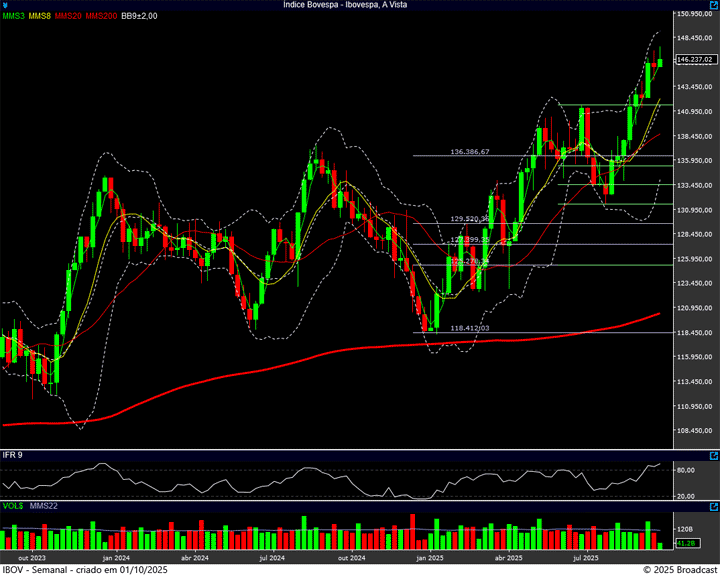This screenshot has height=575, width=720.
Task: Click the volume value tag 41,2B
Action: (686, 543)
